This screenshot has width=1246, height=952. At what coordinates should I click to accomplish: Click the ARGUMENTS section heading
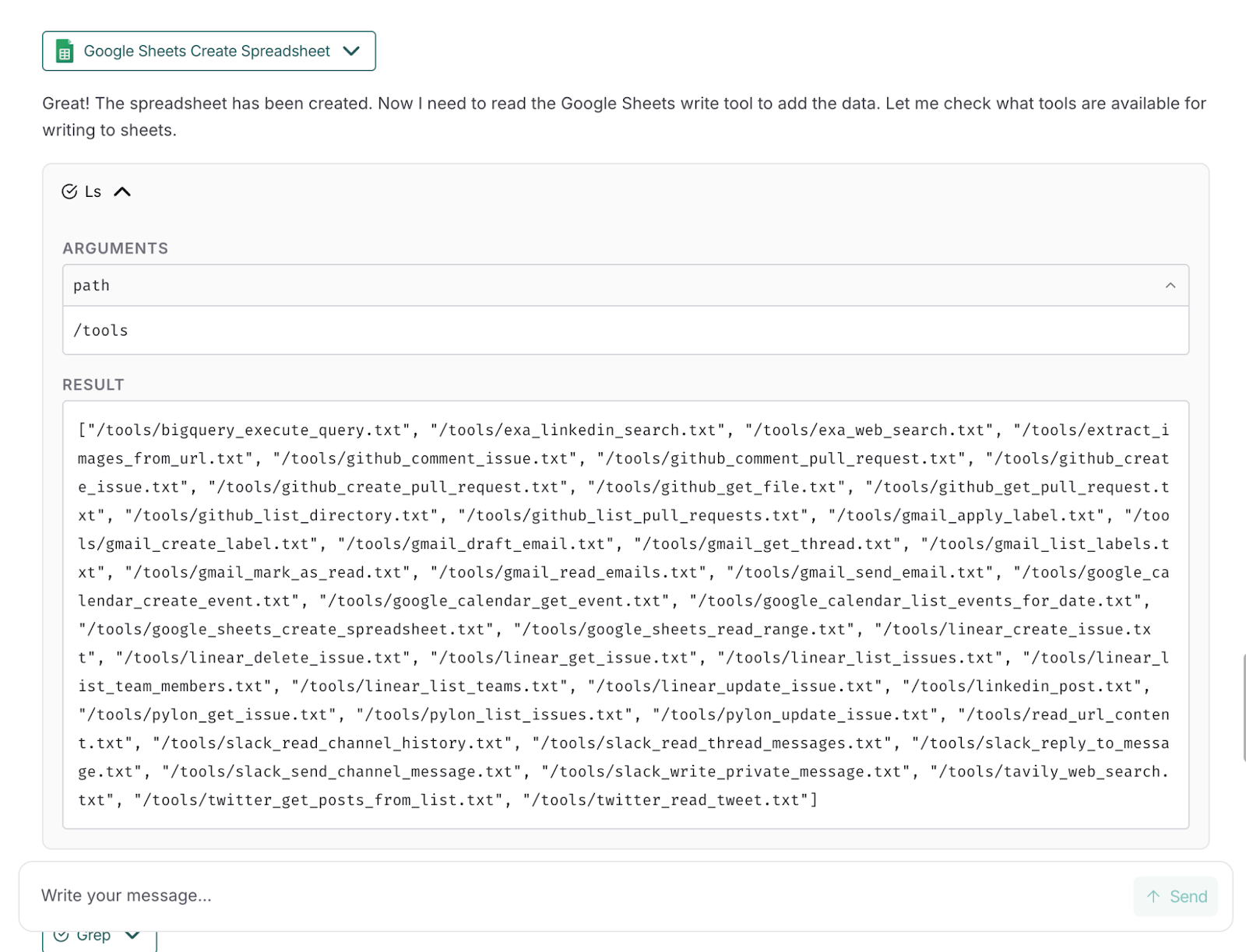click(x=115, y=248)
